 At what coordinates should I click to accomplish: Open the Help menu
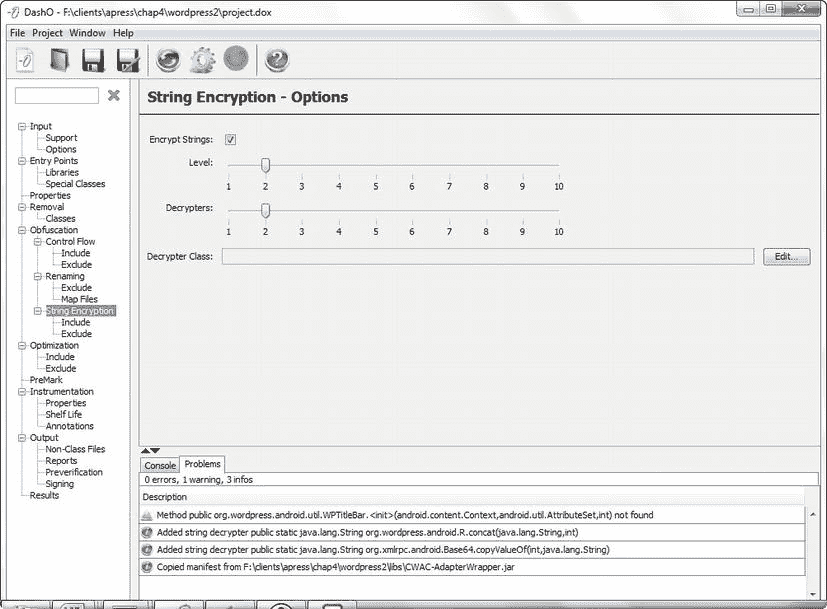[x=123, y=33]
